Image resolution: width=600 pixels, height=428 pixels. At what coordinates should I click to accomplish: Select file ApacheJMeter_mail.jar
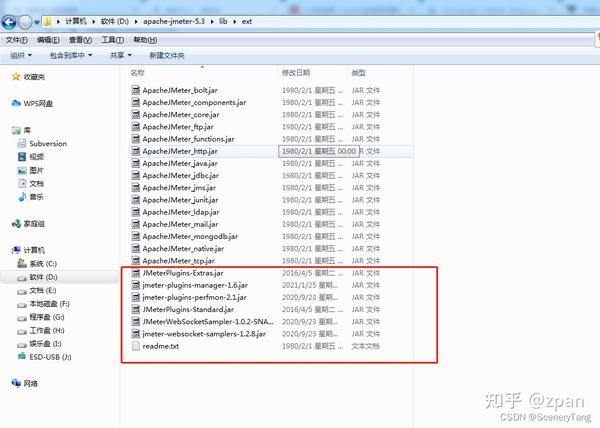tap(180, 224)
